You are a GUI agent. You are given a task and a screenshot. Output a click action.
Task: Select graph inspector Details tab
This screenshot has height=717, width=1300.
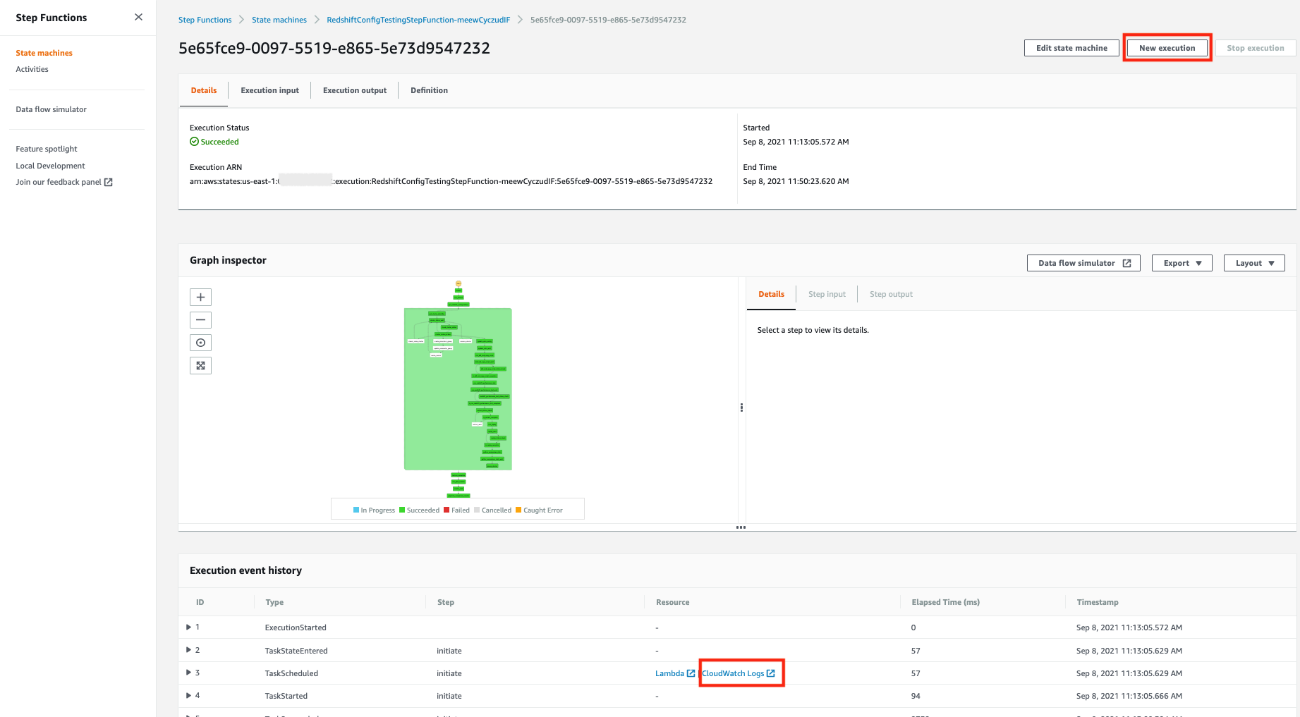point(771,294)
